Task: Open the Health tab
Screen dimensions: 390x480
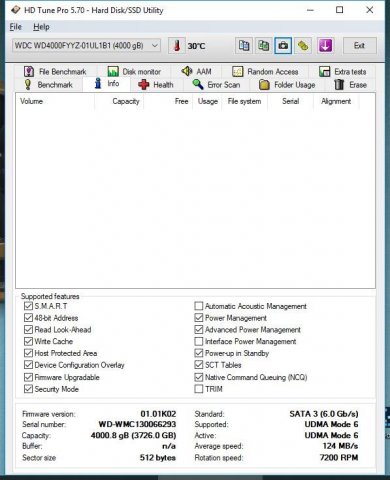Action: (156, 85)
